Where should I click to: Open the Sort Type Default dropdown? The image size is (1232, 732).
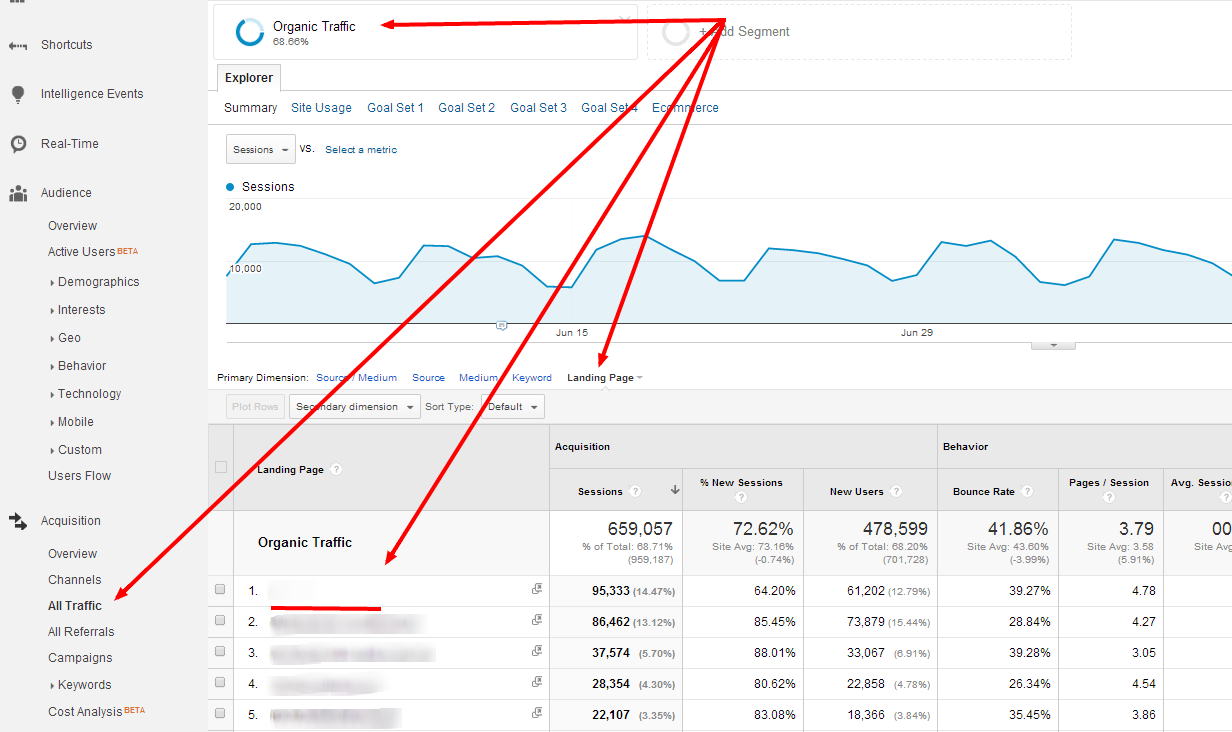512,406
